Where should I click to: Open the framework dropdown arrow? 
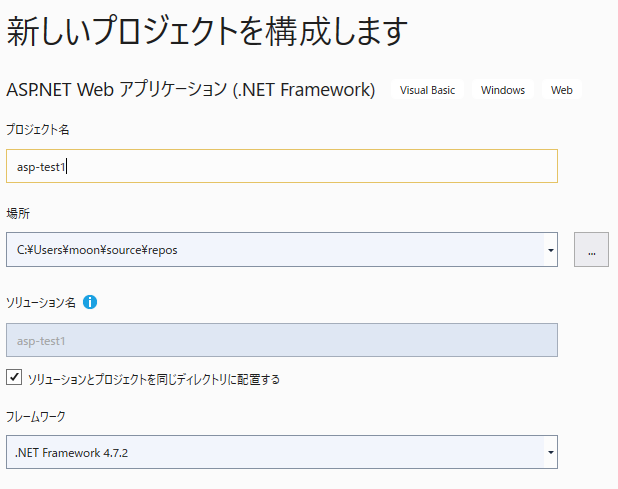[551, 453]
